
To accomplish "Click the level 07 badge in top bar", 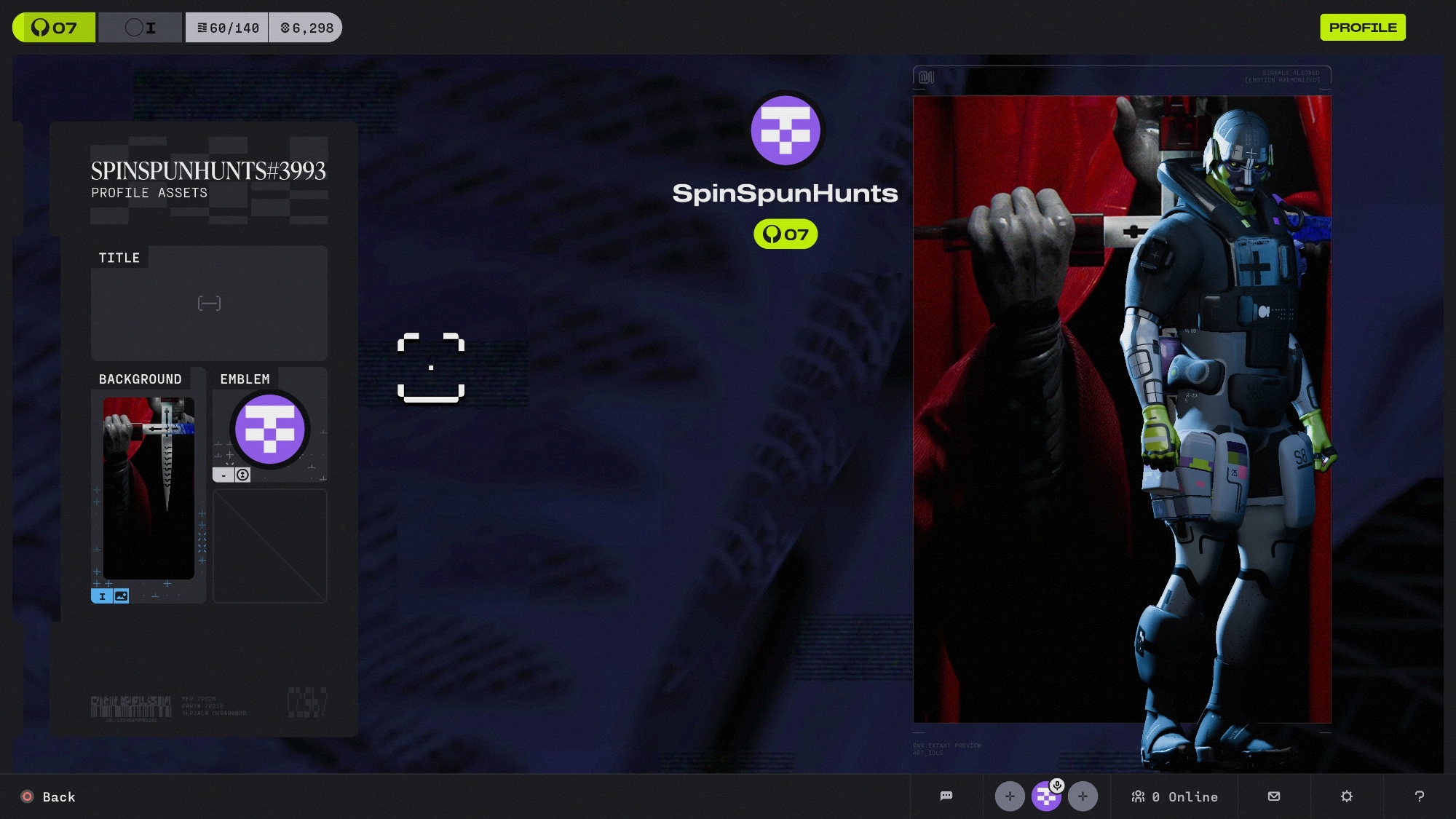I will tap(54, 28).
